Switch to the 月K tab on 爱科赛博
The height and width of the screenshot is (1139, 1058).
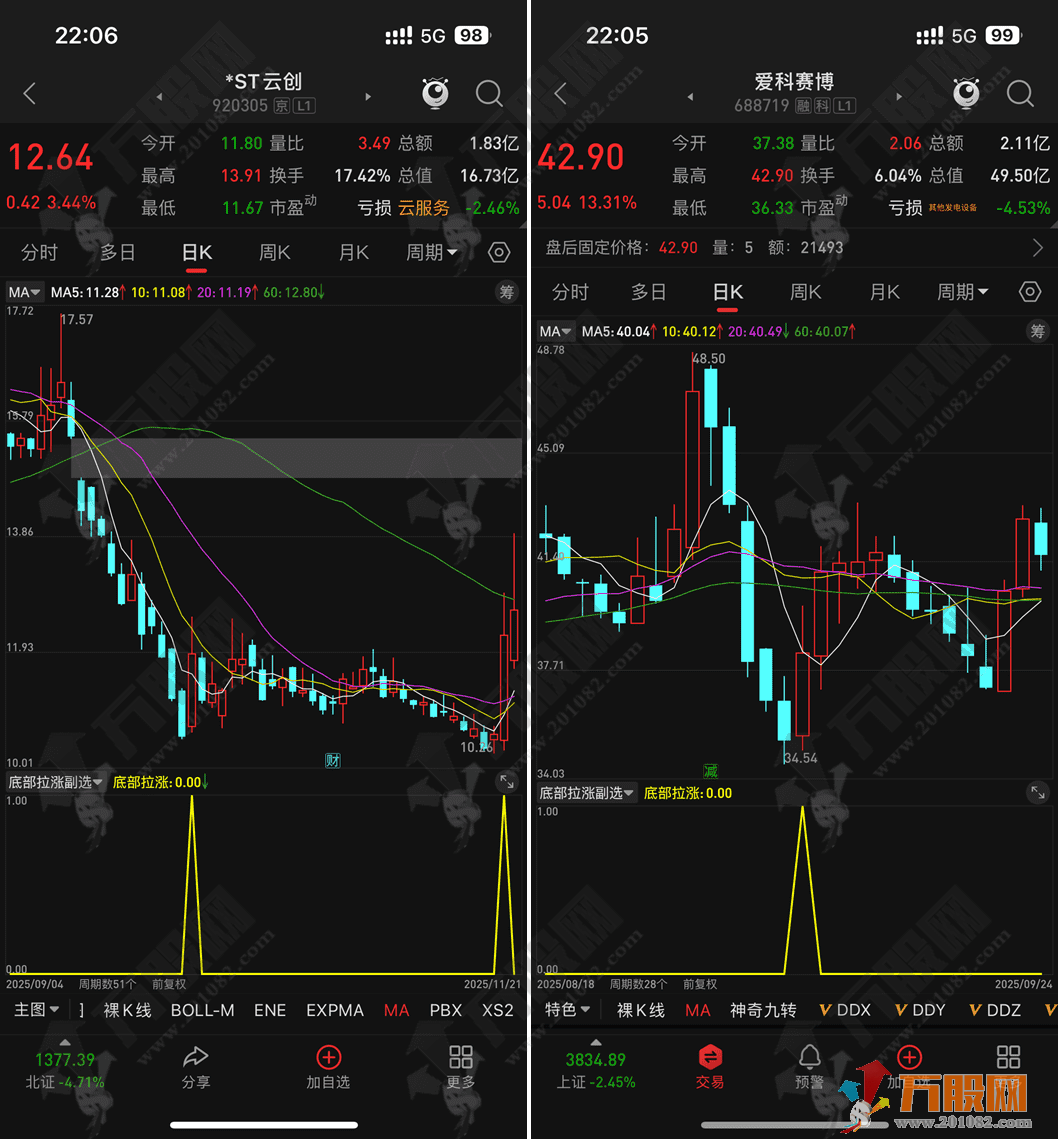tap(884, 292)
